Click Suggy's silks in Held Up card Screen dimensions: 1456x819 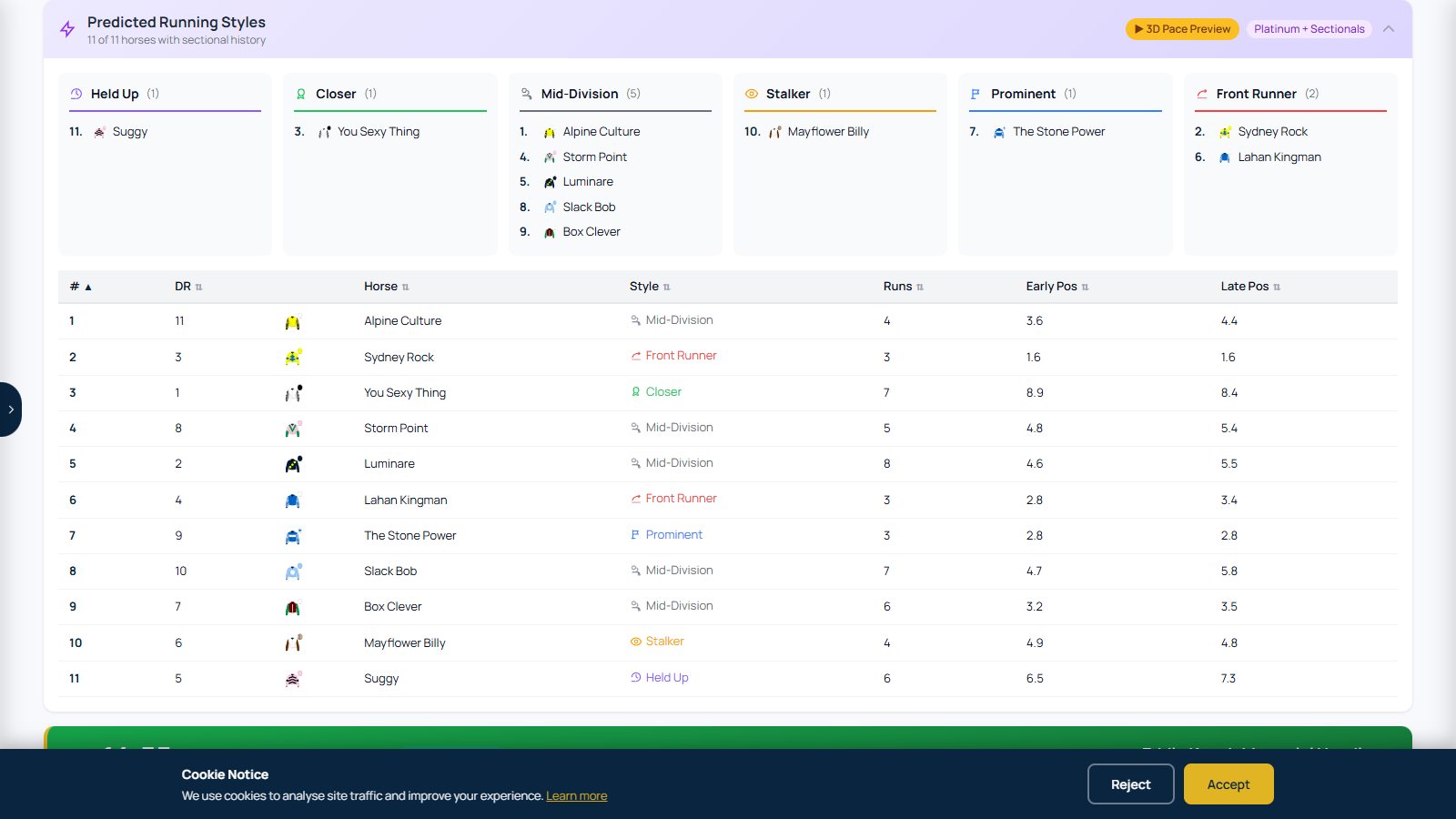[99, 132]
